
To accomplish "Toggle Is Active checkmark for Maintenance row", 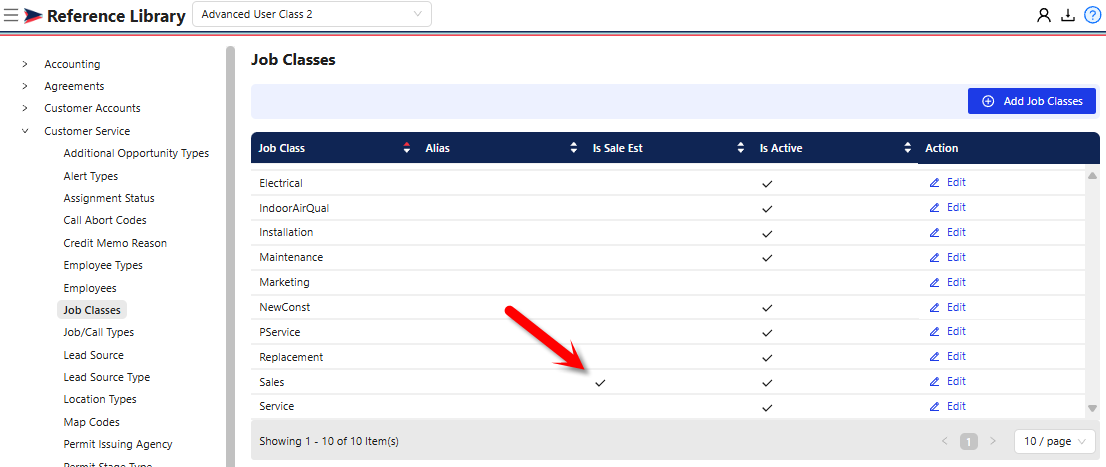I will point(767,258).
